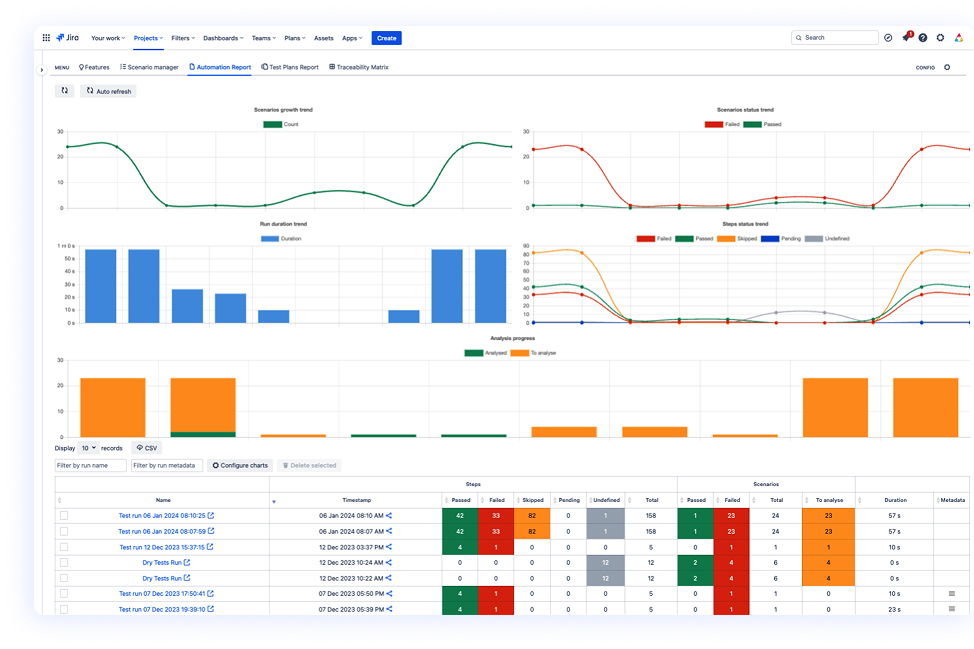This screenshot has height=649, width=974.
Task: Click the refresh icon above the charts
Action: pos(63,90)
